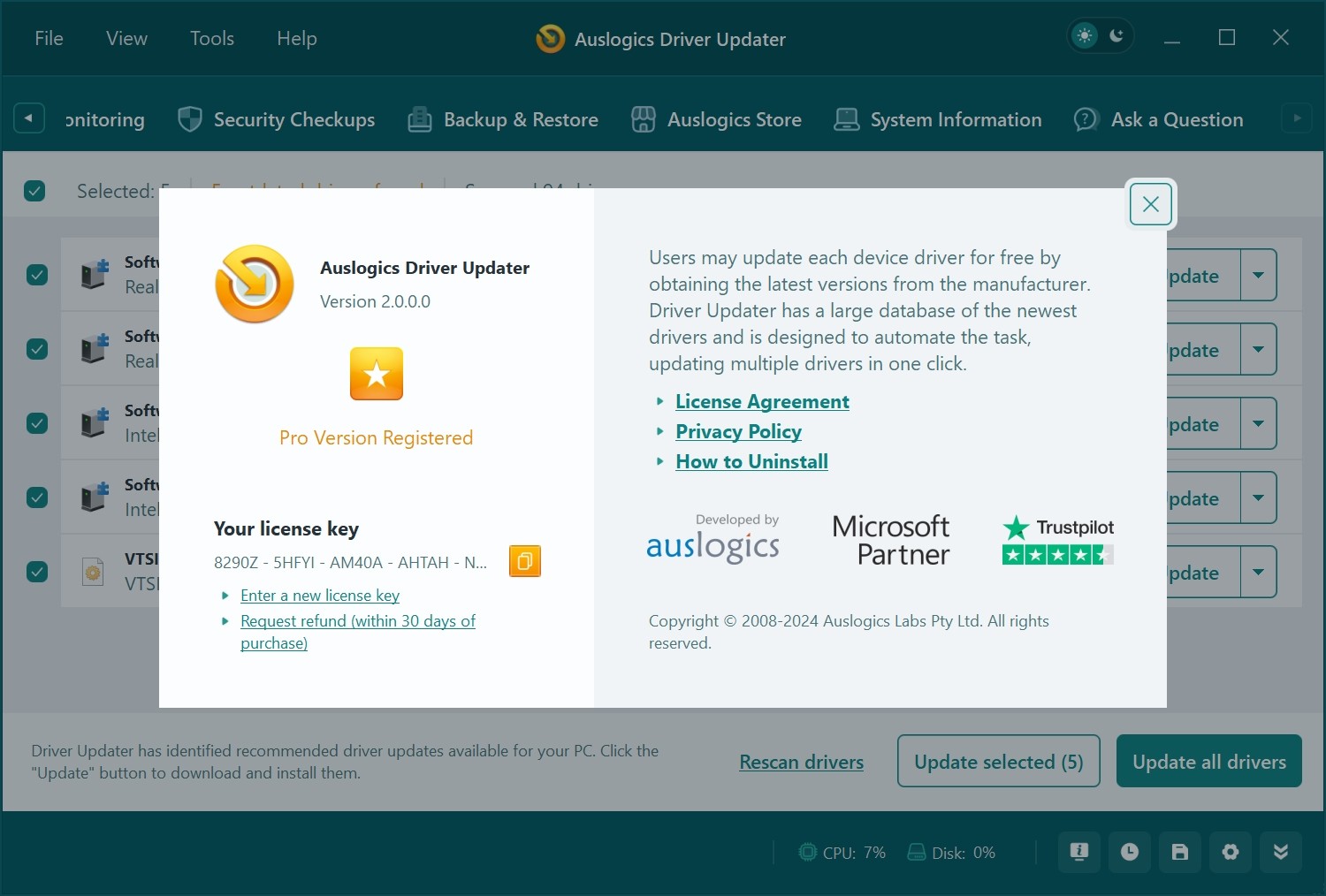Expand the VTSI row Update dropdown arrow
1326x896 pixels.
point(1258,572)
